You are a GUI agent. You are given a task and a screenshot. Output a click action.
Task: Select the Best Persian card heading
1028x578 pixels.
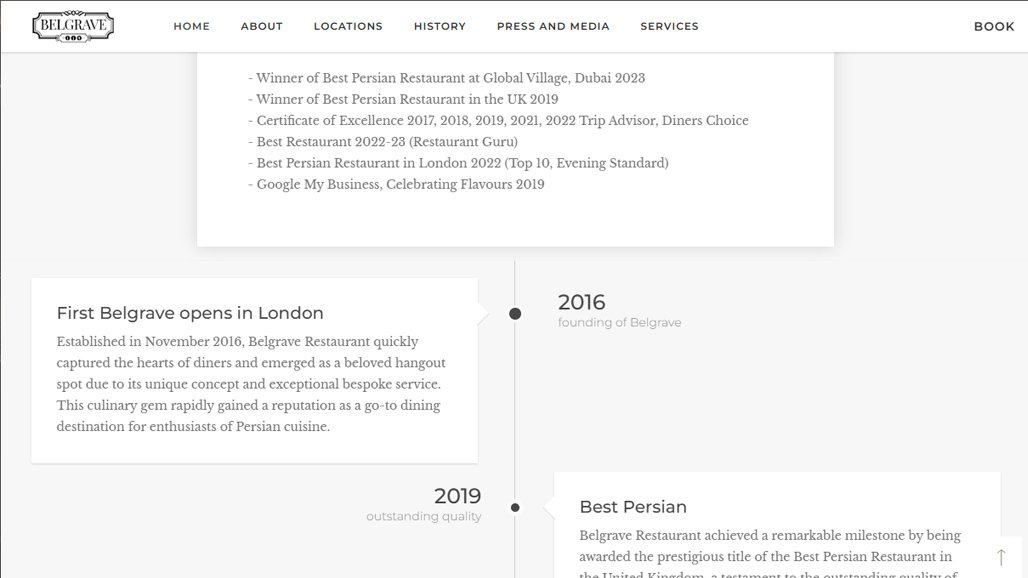(633, 507)
